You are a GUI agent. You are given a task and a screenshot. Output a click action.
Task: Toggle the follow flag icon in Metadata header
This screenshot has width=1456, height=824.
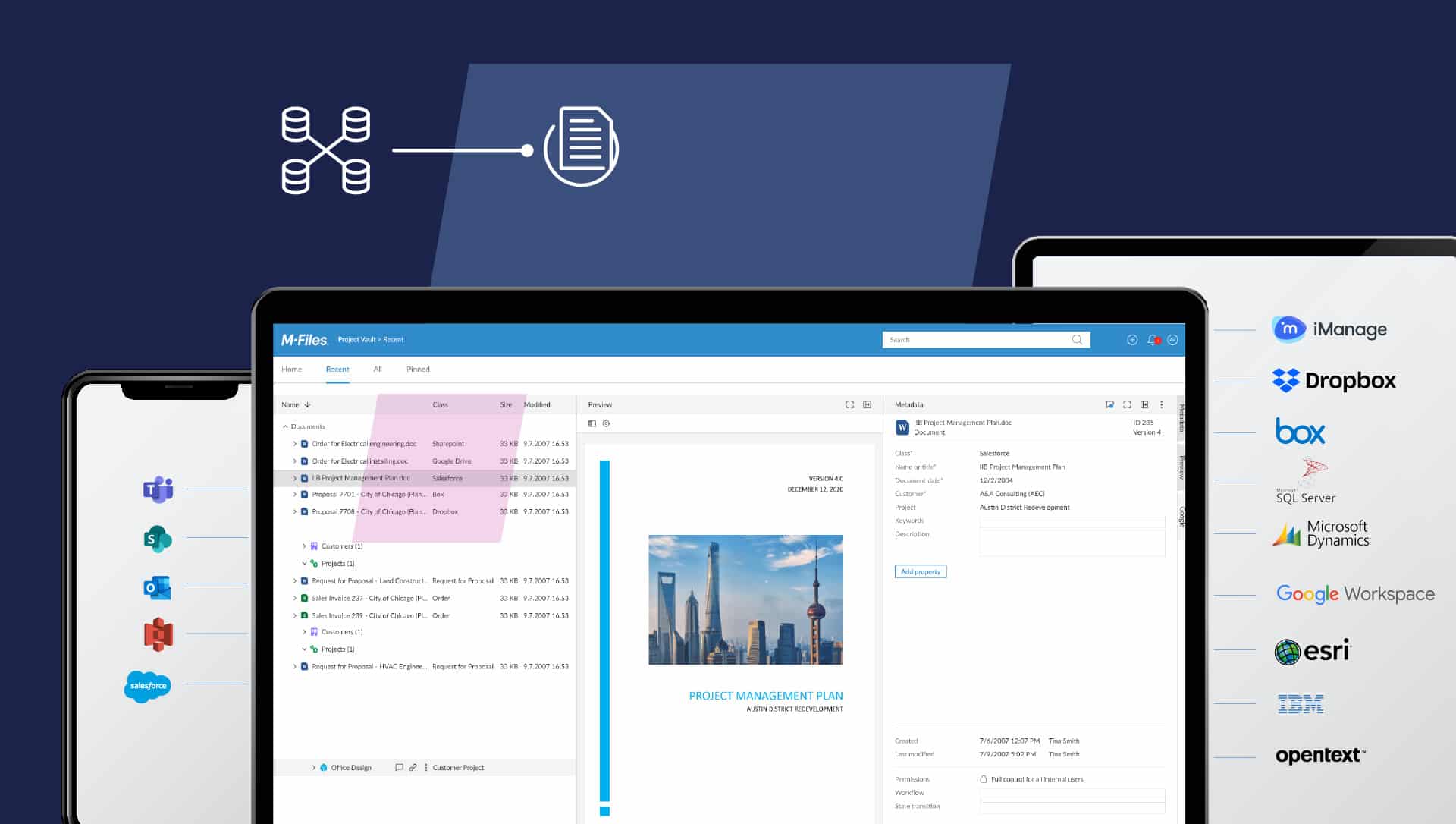1109,404
